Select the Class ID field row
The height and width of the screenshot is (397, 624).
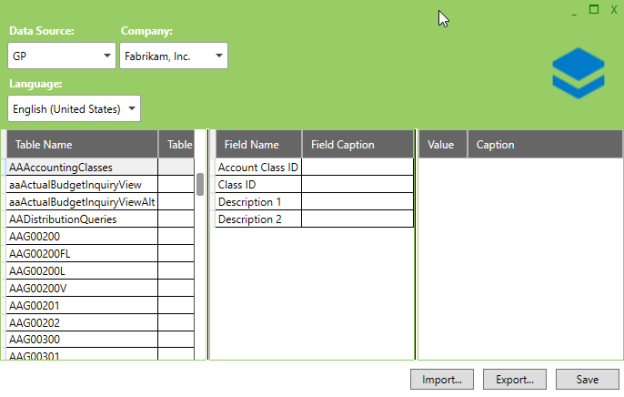click(314, 185)
